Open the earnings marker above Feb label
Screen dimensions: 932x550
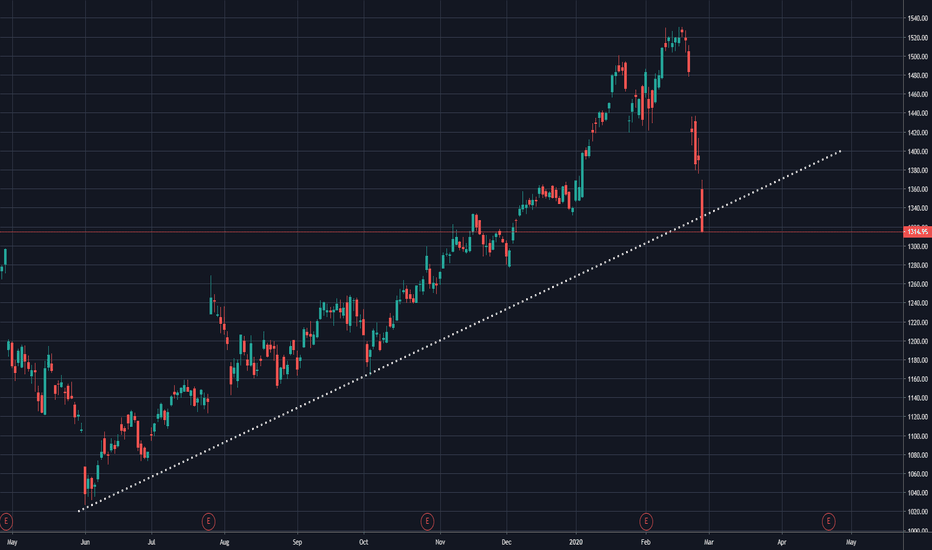(x=646, y=521)
